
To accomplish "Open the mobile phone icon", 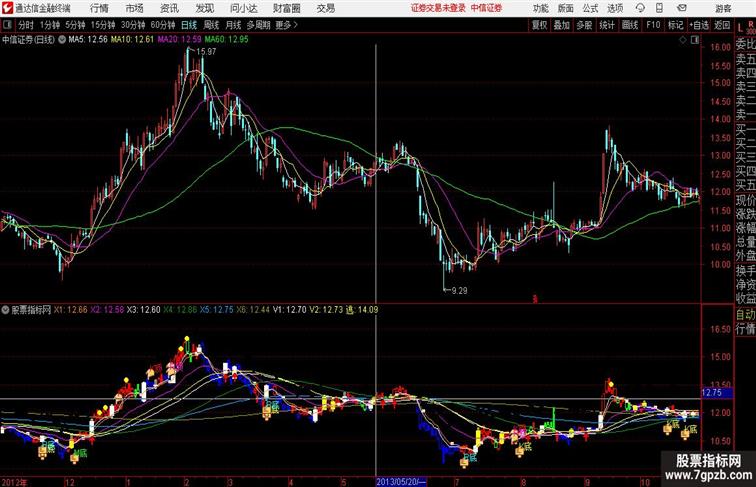I will [660, 8].
